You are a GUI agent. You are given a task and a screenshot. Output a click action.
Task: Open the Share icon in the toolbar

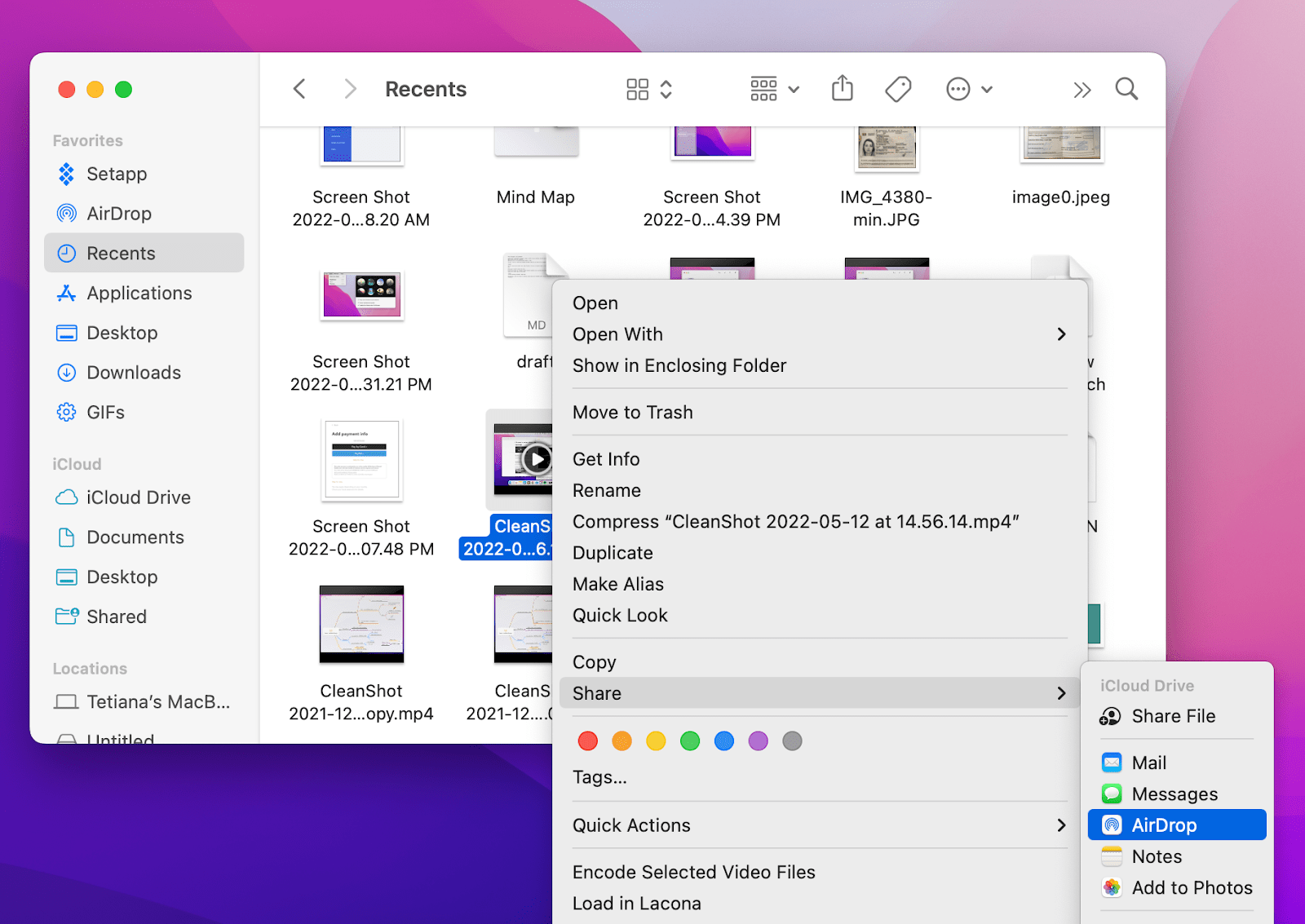(843, 89)
